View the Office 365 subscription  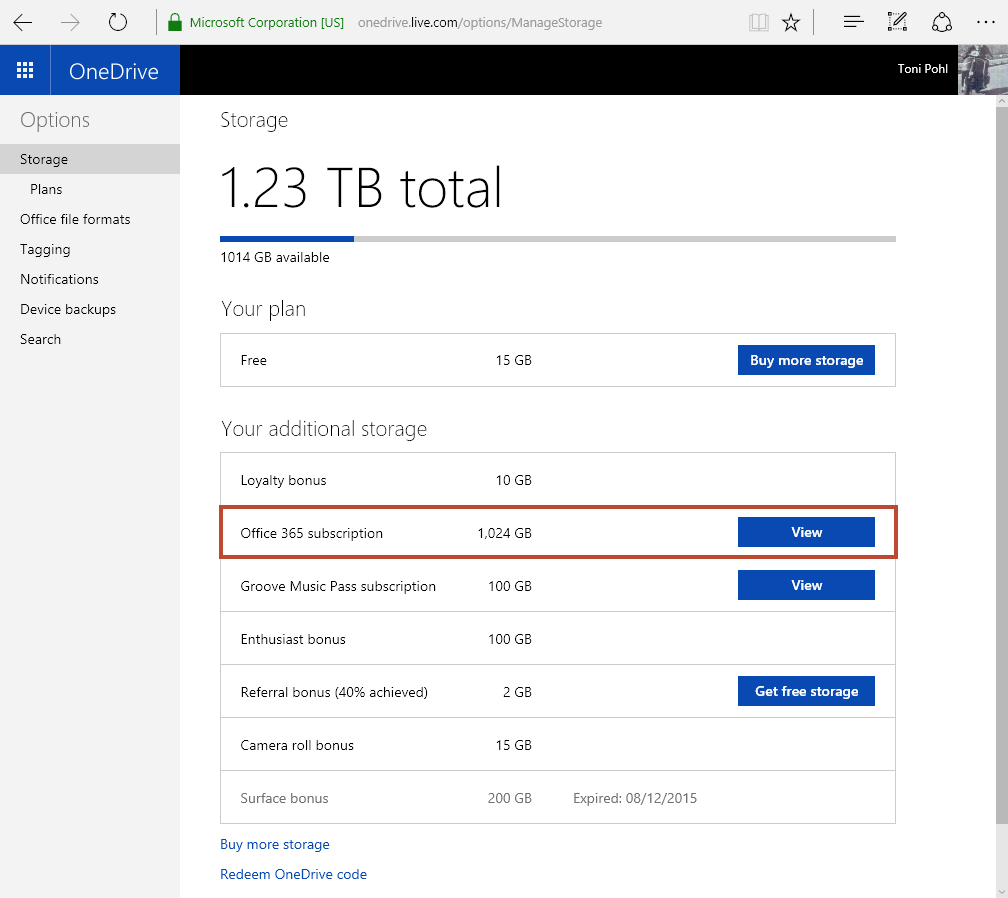[x=806, y=532]
